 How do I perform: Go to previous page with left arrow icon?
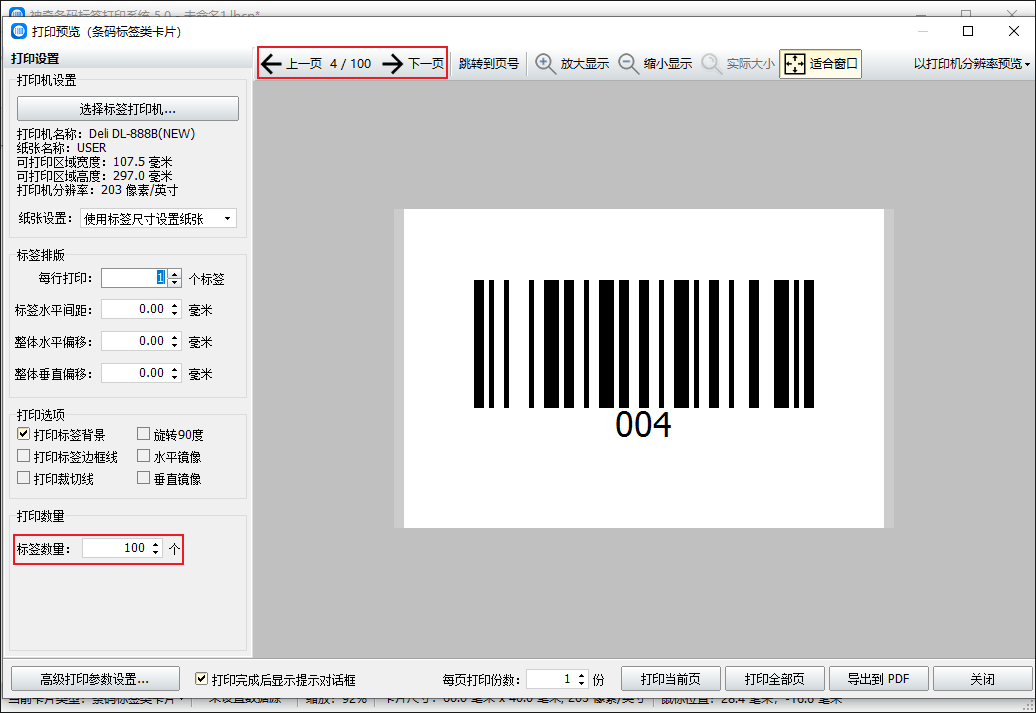coord(271,63)
